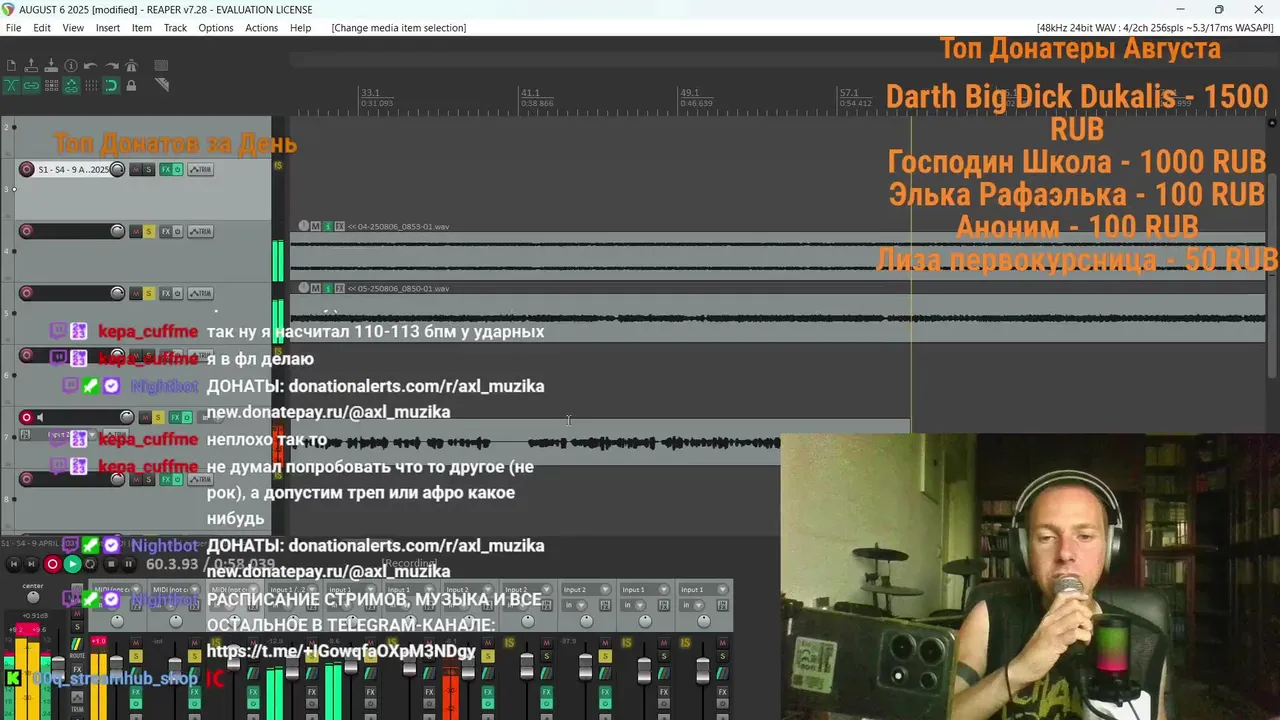Arm record on track 8
Screen dimensions: 1280x720
point(27,479)
